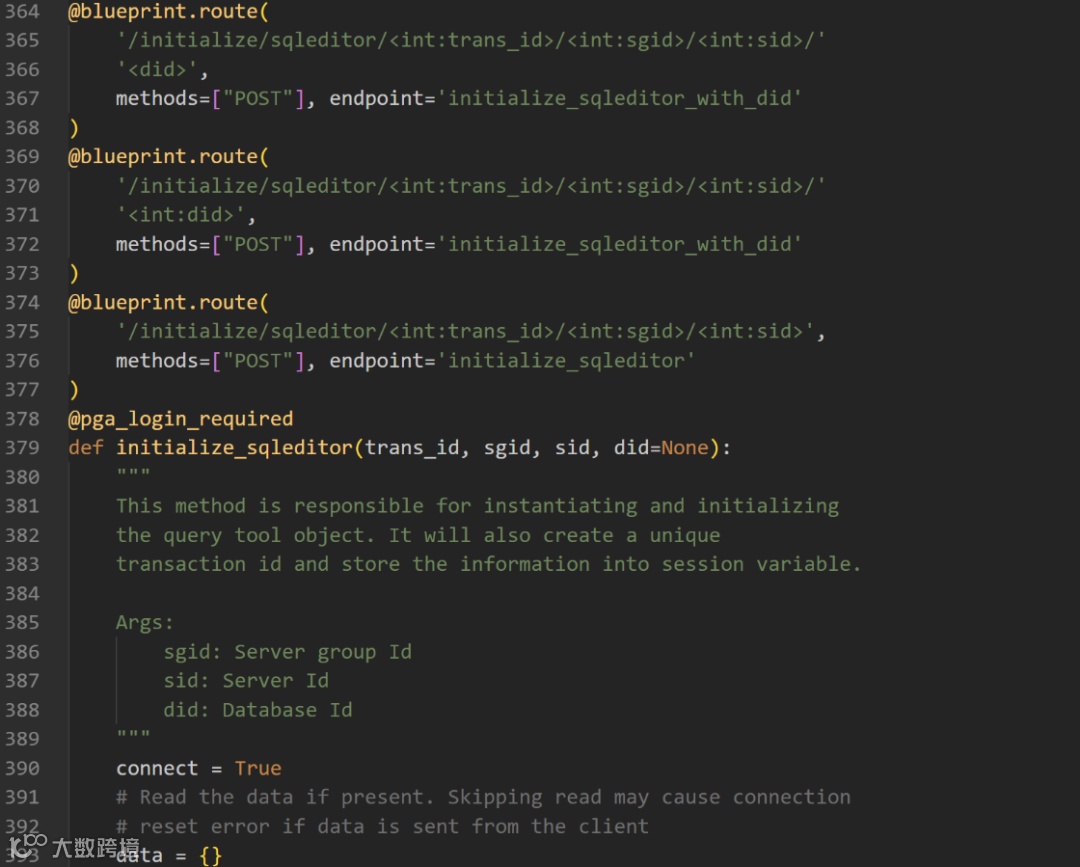This screenshot has width=1080, height=867.
Task: Click comment 'Read the data if present' on line 391
Action: coord(483,797)
